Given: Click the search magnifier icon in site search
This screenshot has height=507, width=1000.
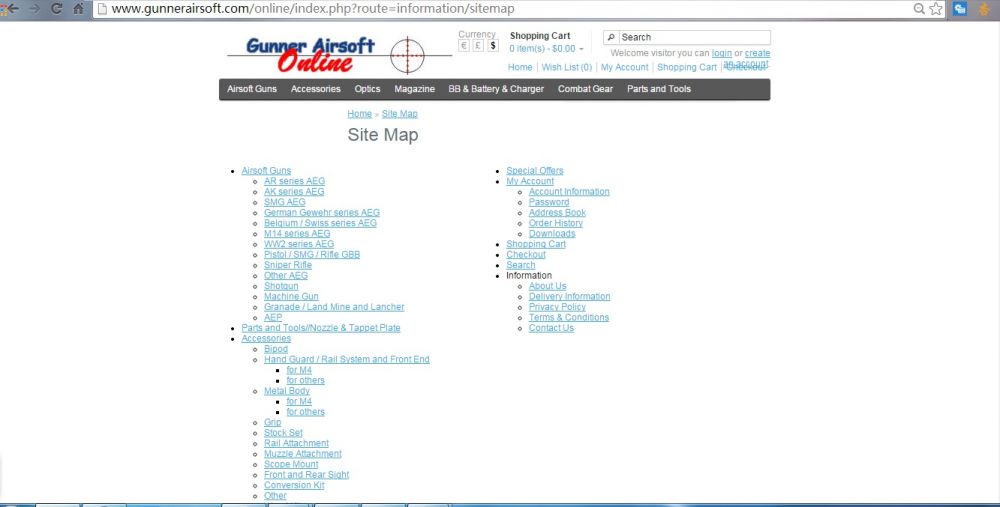Looking at the screenshot, I should click(611, 37).
